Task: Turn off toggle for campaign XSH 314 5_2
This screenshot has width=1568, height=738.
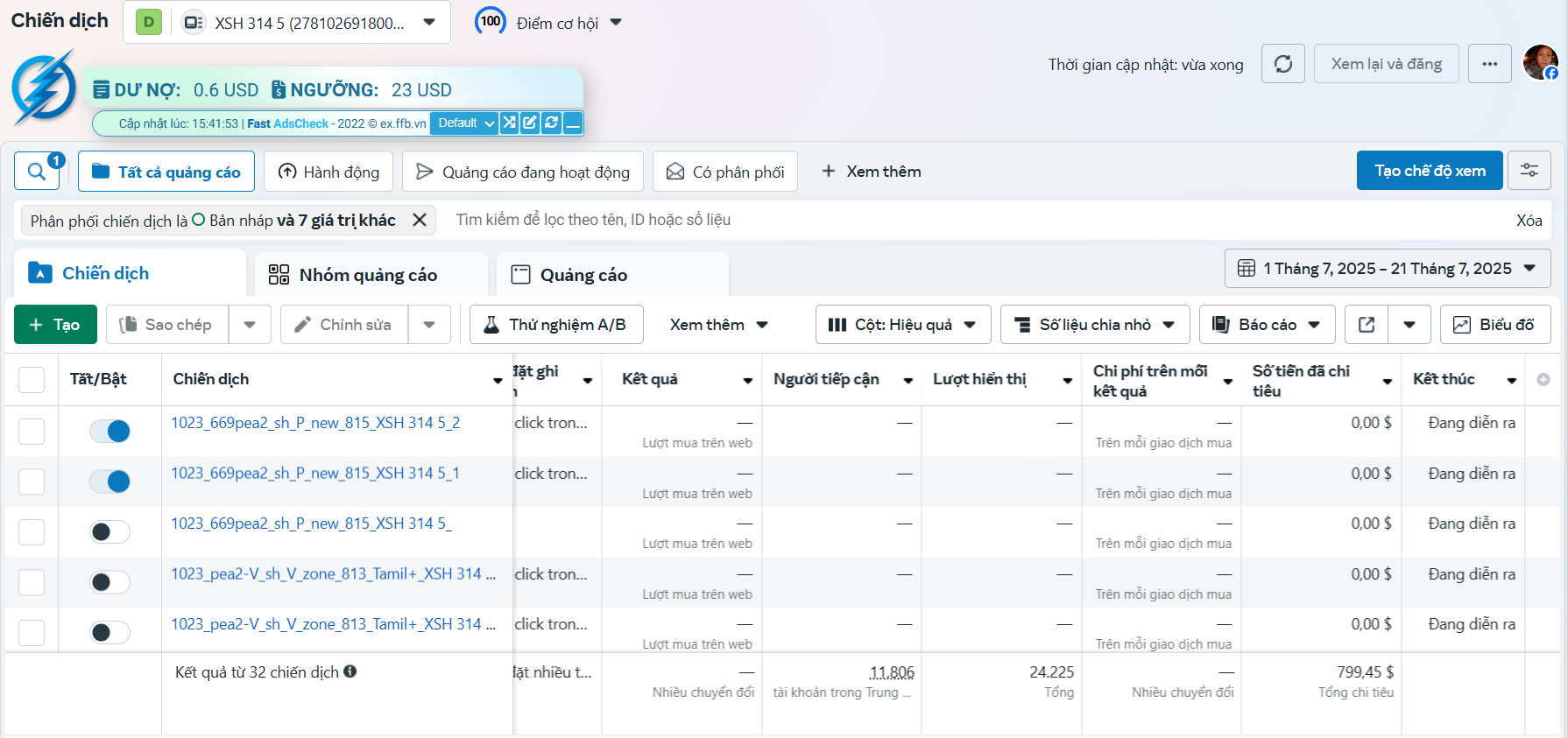Action: (109, 431)
